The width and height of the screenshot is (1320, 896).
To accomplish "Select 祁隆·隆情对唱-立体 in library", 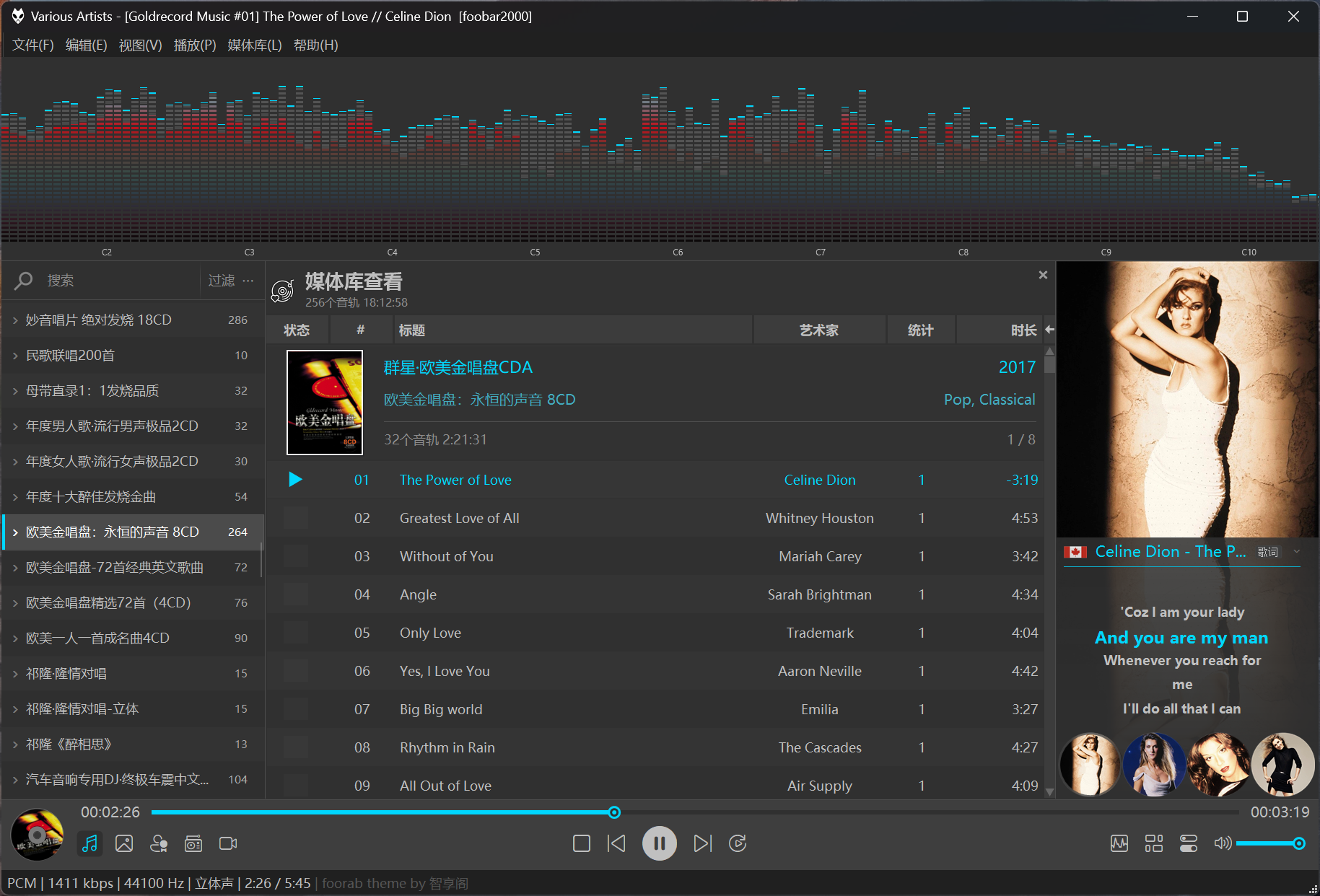I will click(x=132, y=709).
